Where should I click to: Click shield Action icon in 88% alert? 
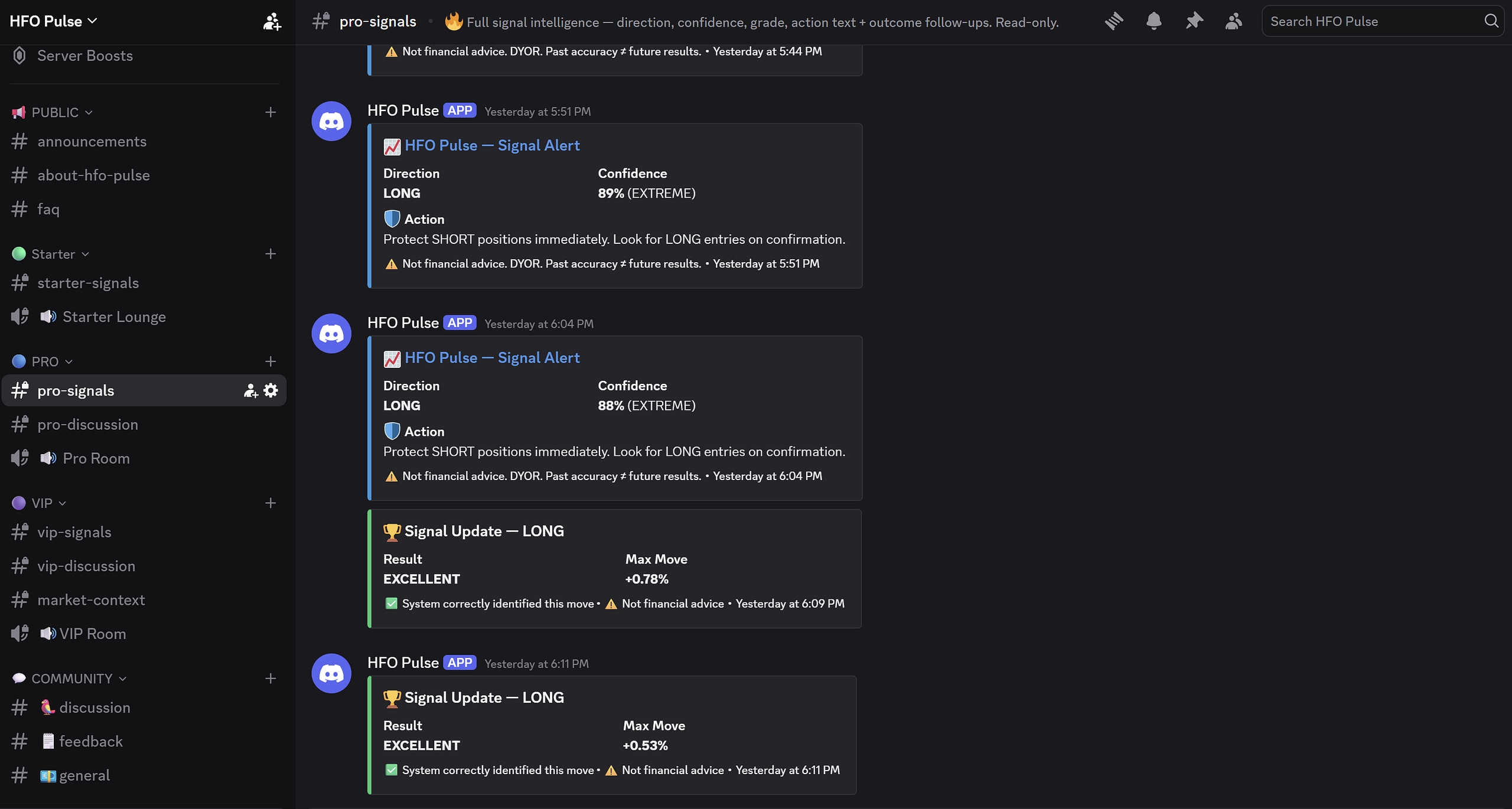click(x=392, y=432)
